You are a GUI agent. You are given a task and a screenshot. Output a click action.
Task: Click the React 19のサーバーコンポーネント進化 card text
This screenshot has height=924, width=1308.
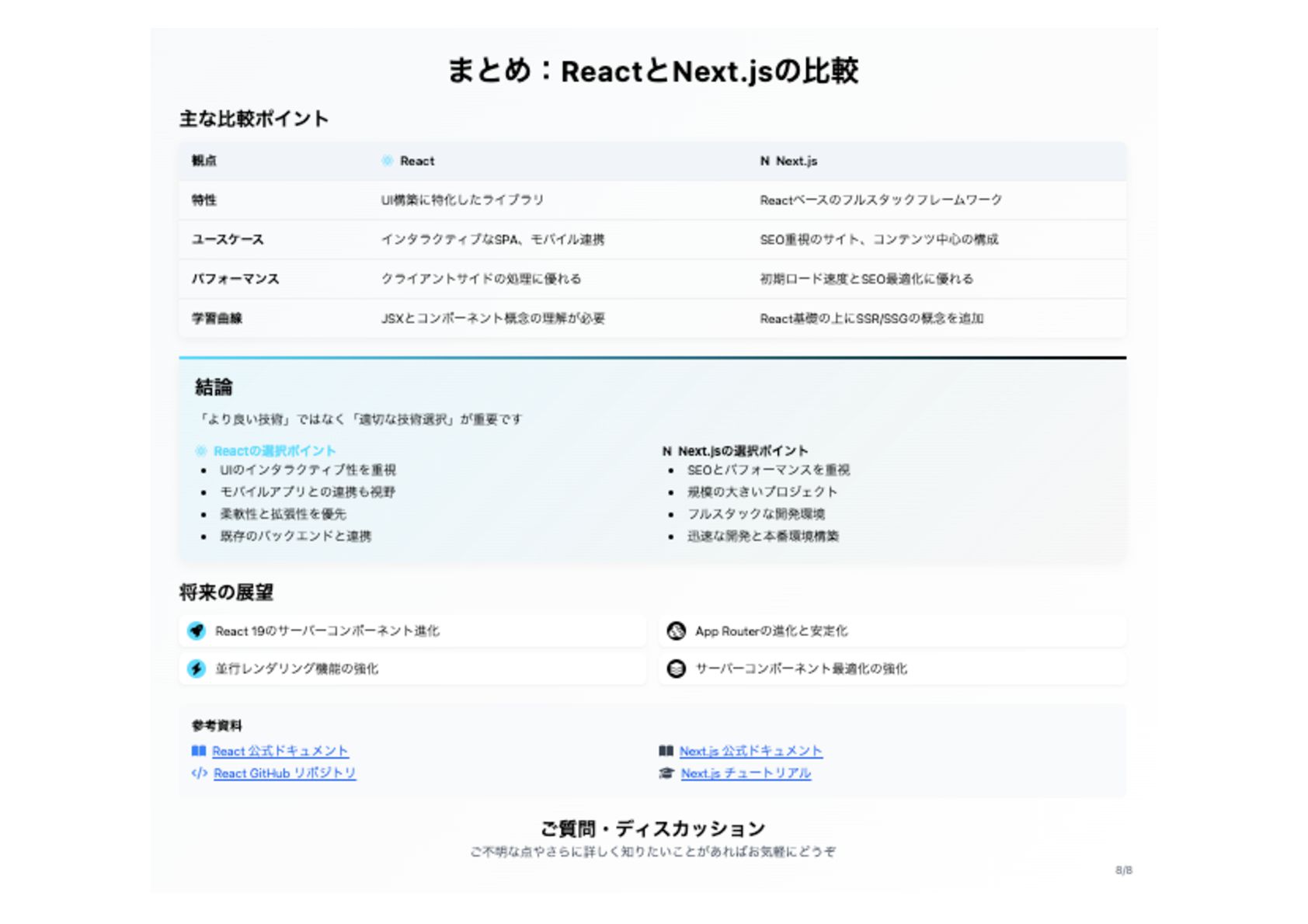click(x=327, y=631)
